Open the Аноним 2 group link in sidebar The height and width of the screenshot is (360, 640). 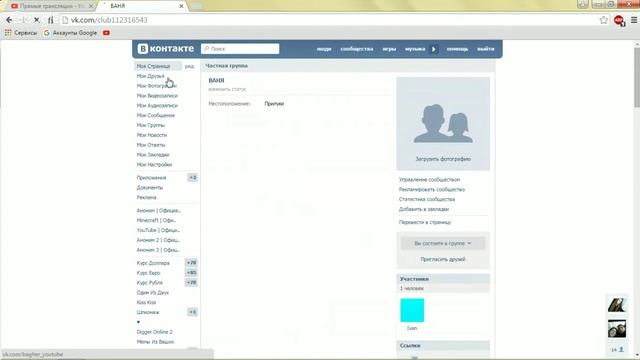tap(158, 240)
